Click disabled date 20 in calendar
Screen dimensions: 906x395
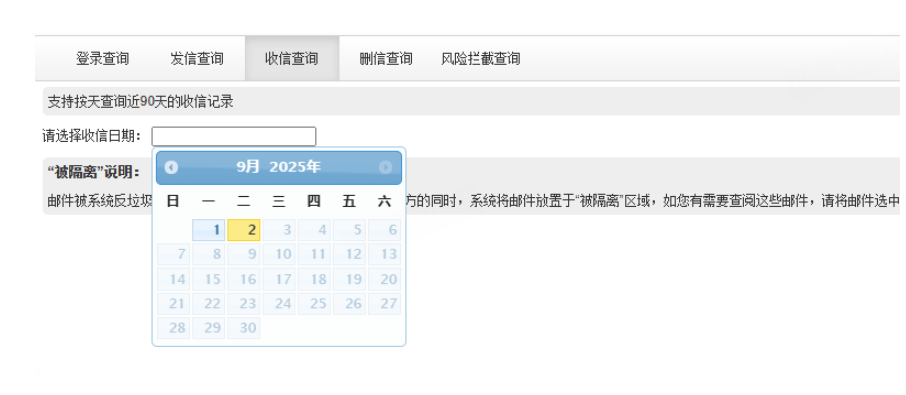pyautogui.click(x=385, y=279)
